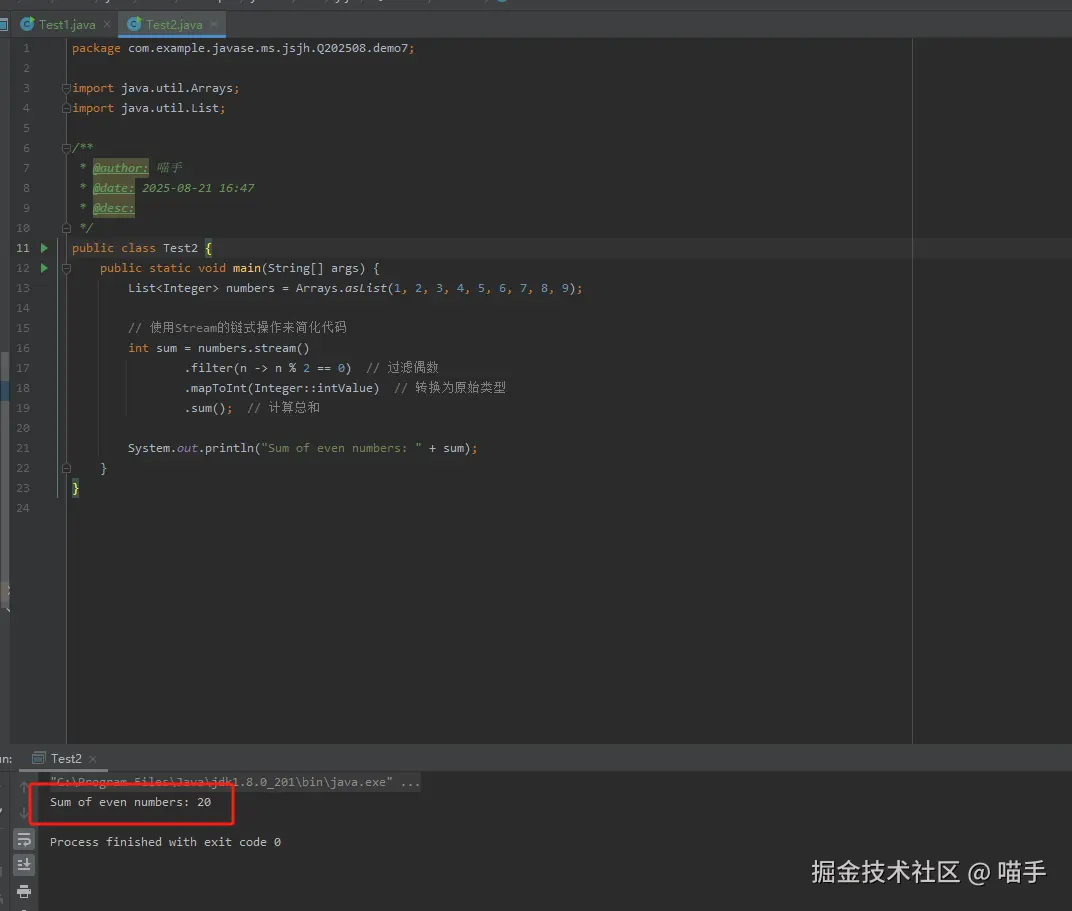Image resolution: width=1072 pixels, height=911 pixels.
Task: Close the Test1.java tab
Action: click(107, 24)
